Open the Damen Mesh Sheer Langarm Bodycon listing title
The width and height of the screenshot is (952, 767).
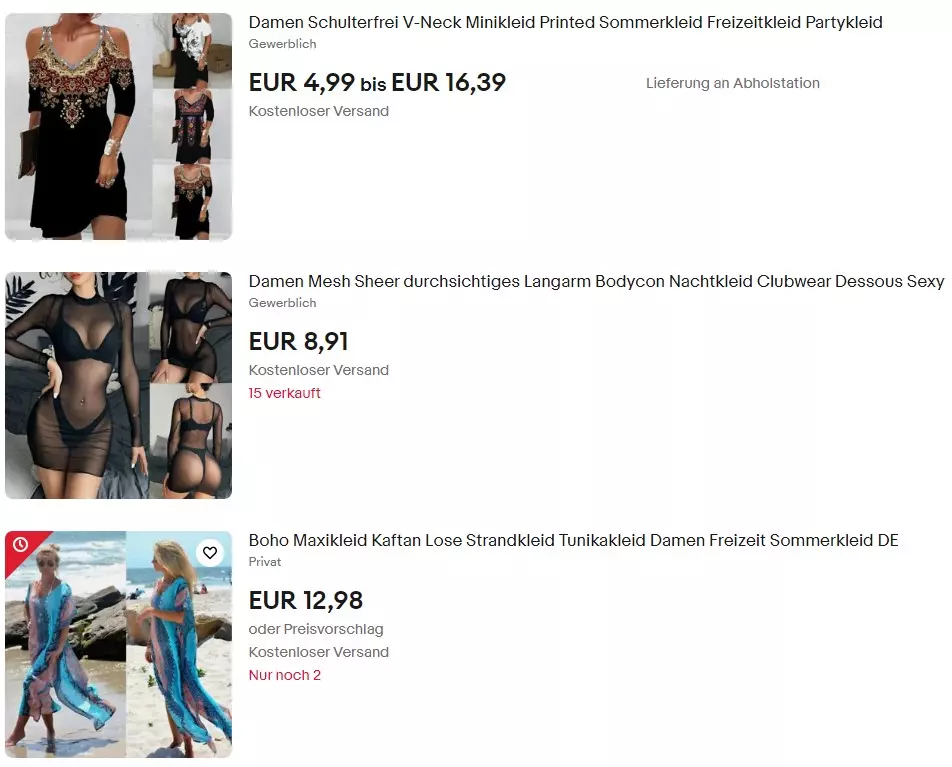(x=596, y=282)
